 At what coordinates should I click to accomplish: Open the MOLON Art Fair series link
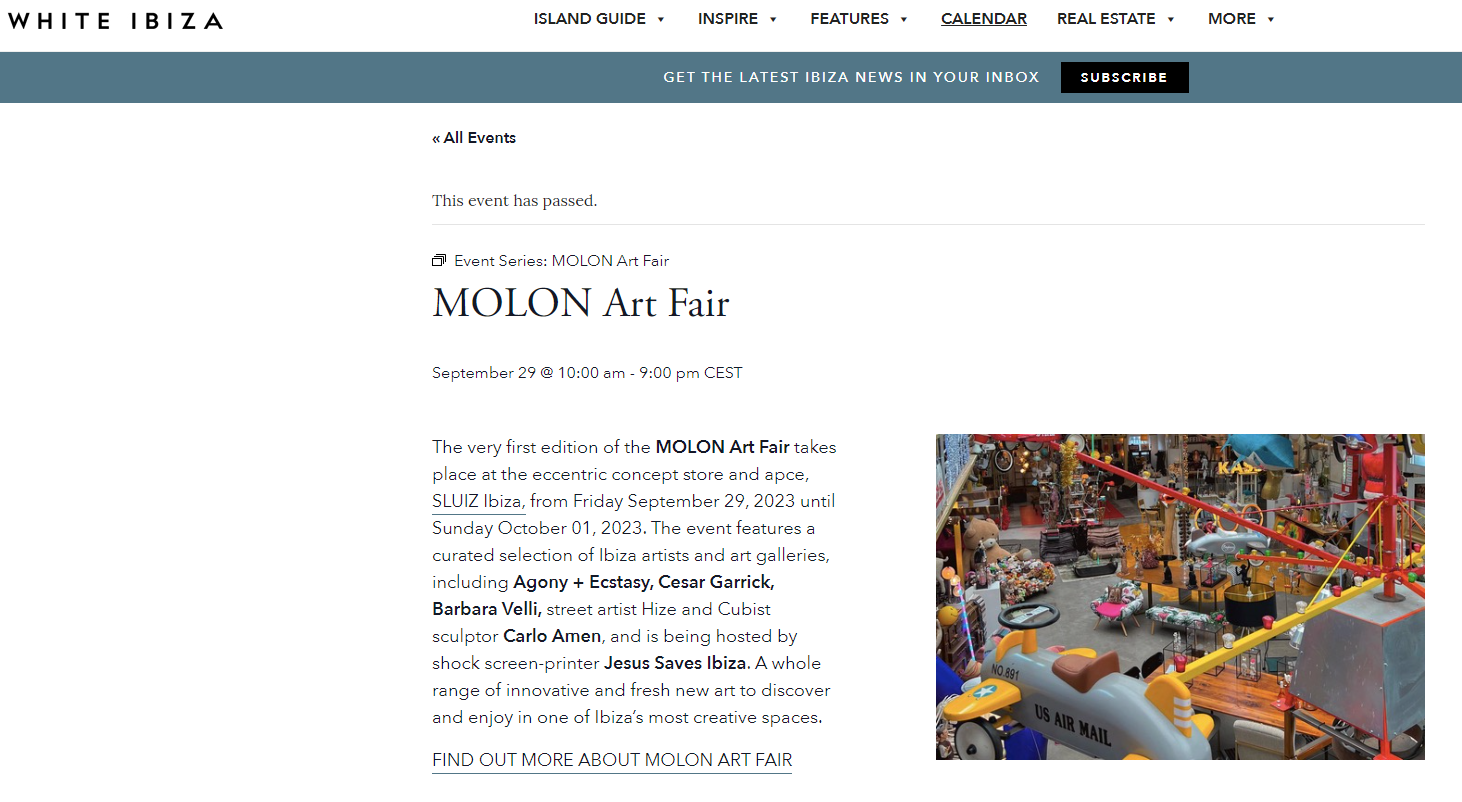610,261
